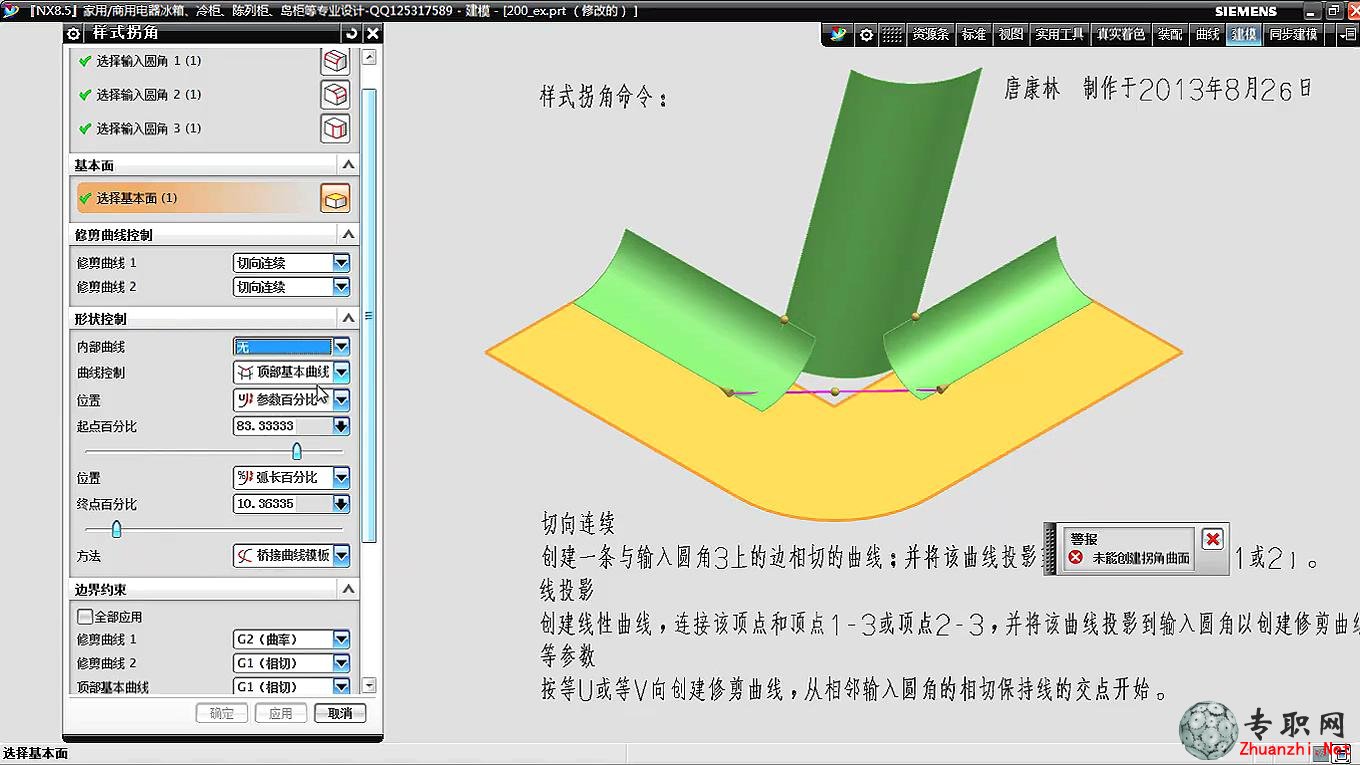Open the 方法 桥接曲线模板 dropdown

pyautogui.click(x=291, y=555)
